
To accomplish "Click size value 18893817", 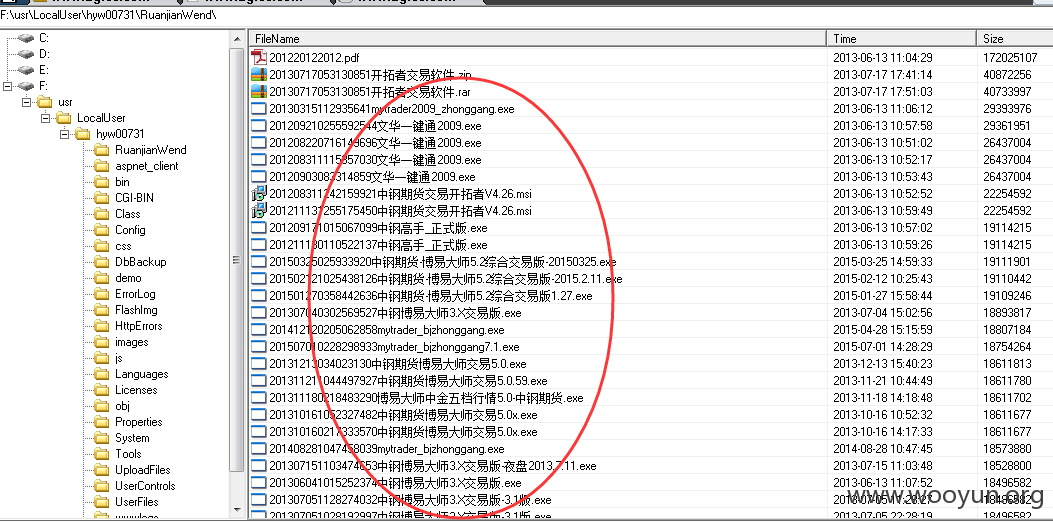I will pos(1007,313).
